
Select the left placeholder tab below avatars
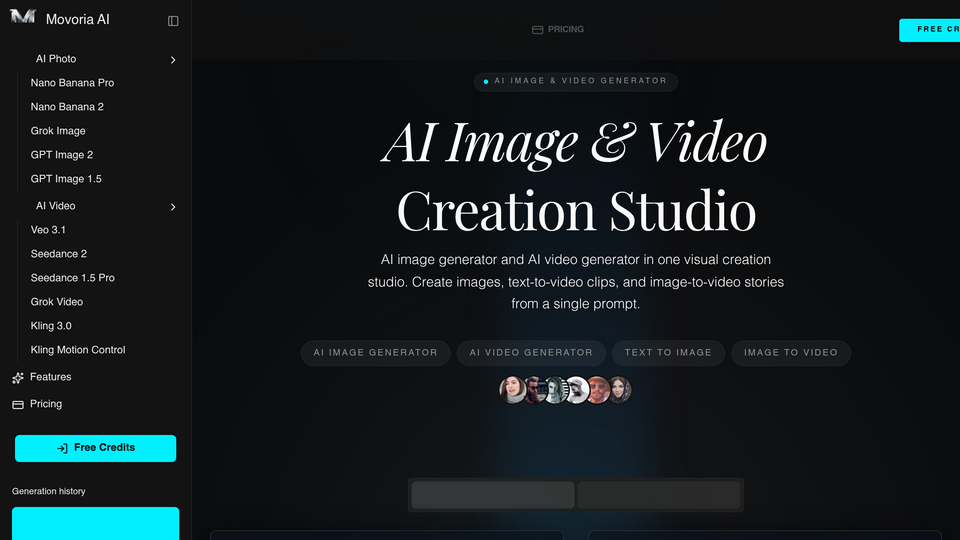(493, 495)
